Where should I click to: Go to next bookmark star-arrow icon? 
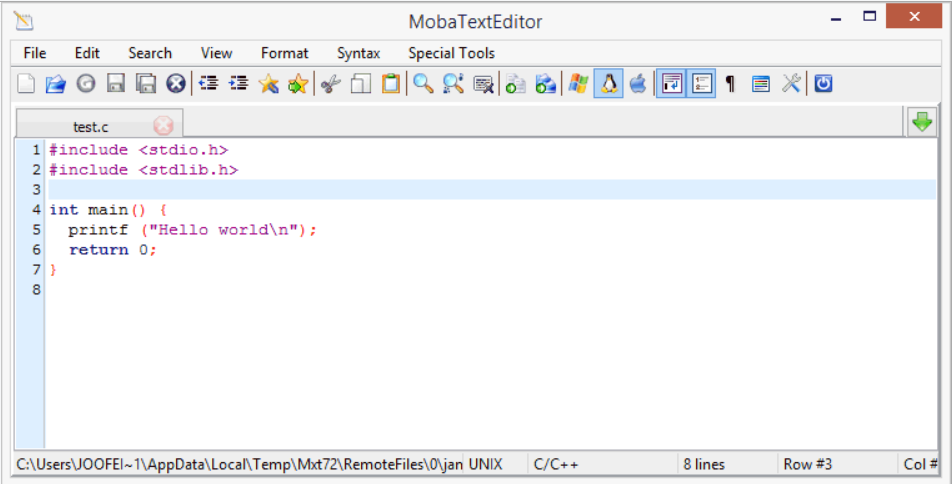298,83
